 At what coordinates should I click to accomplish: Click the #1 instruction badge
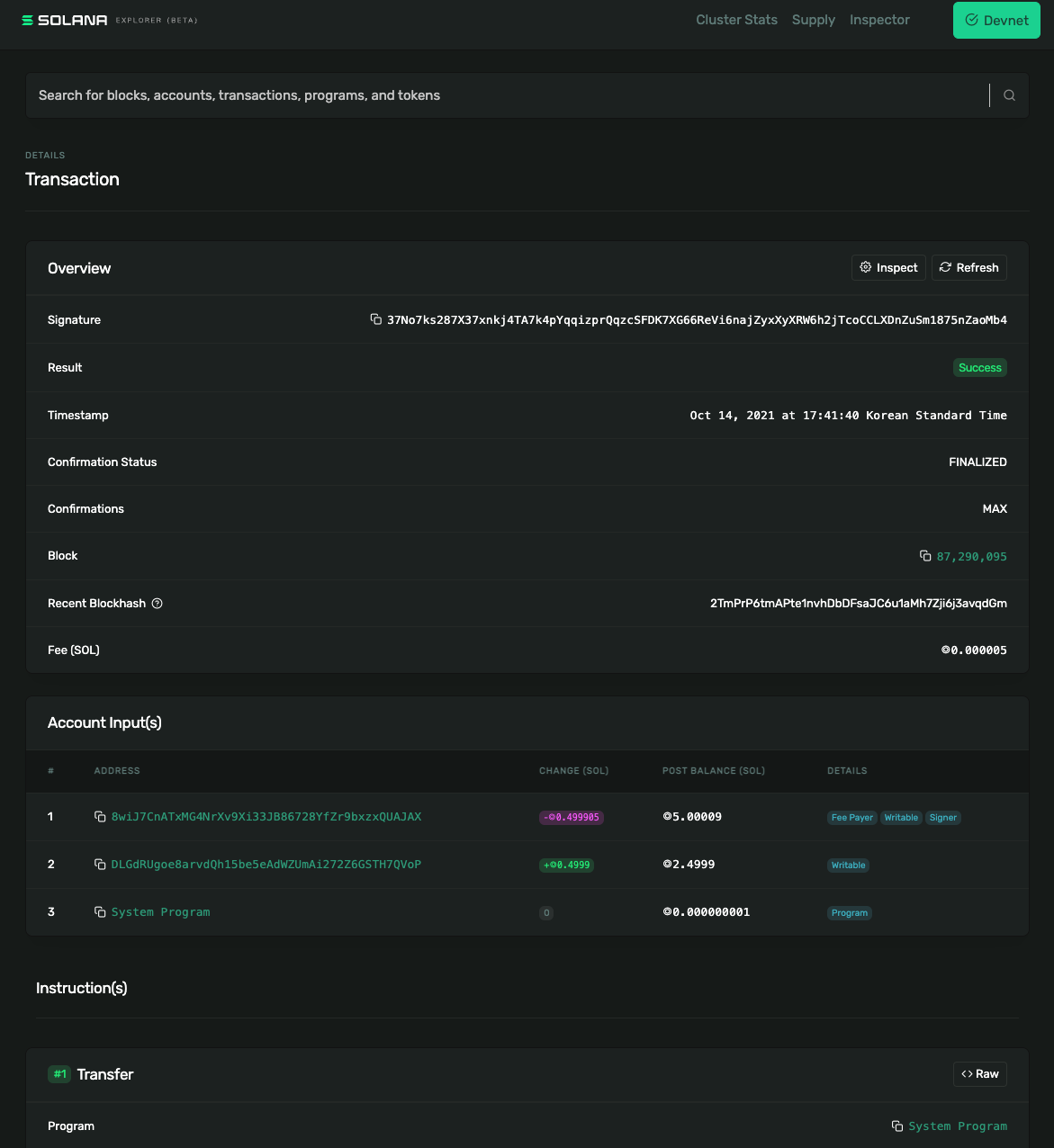click(59, 1074)
